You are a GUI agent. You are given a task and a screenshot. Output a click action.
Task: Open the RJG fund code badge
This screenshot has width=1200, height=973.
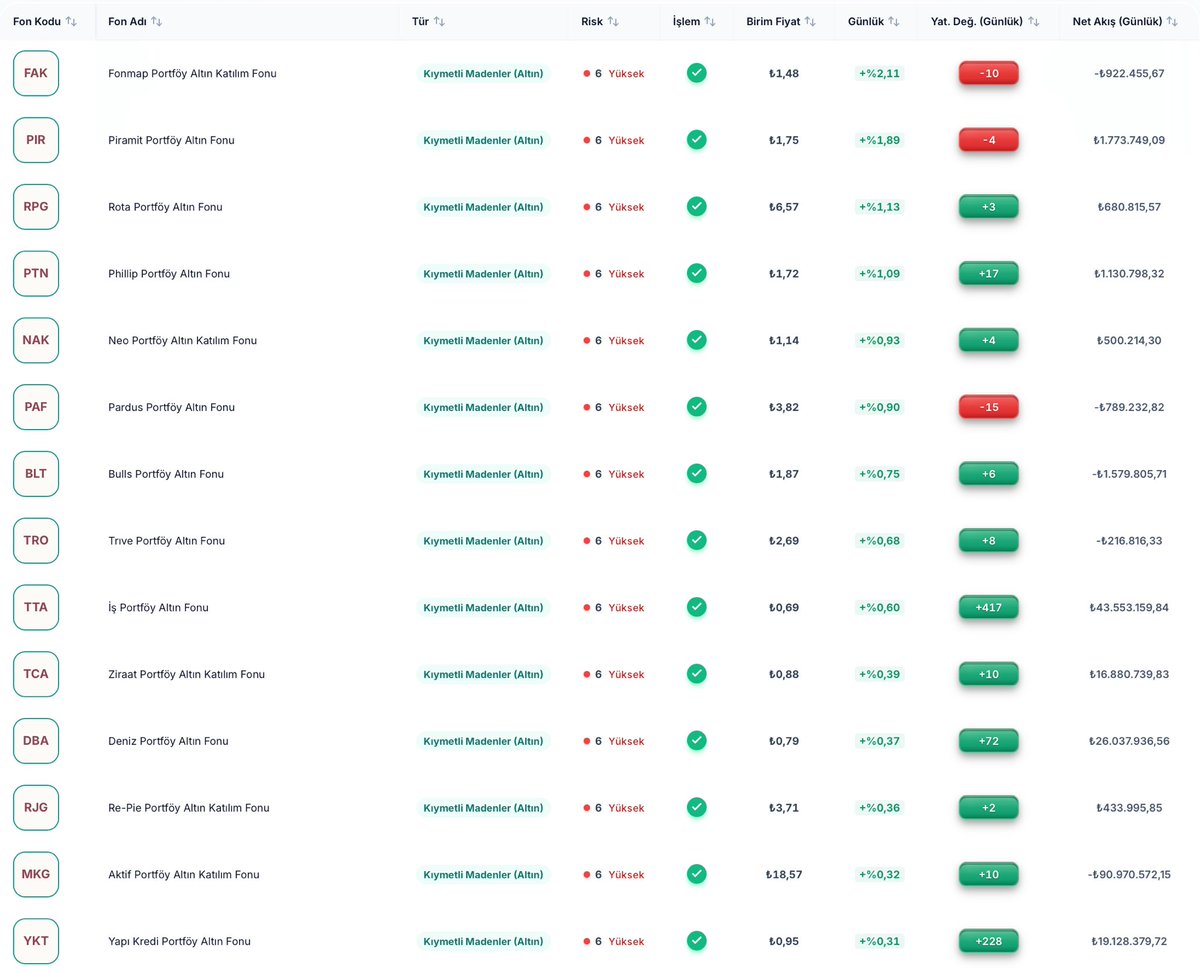36,808
